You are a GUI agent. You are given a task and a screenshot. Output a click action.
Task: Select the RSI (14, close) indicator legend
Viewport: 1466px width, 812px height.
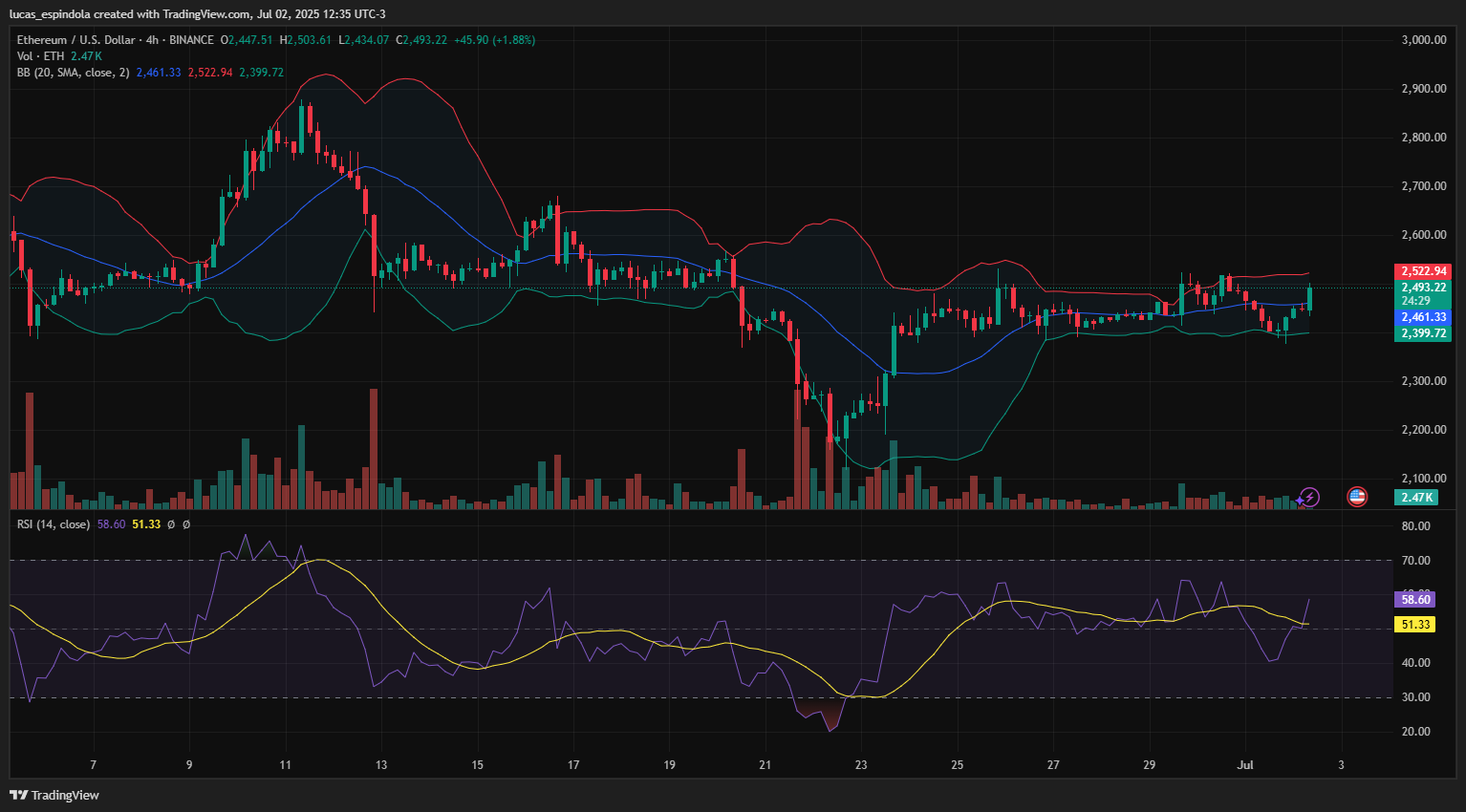click(x=54, y=524)
